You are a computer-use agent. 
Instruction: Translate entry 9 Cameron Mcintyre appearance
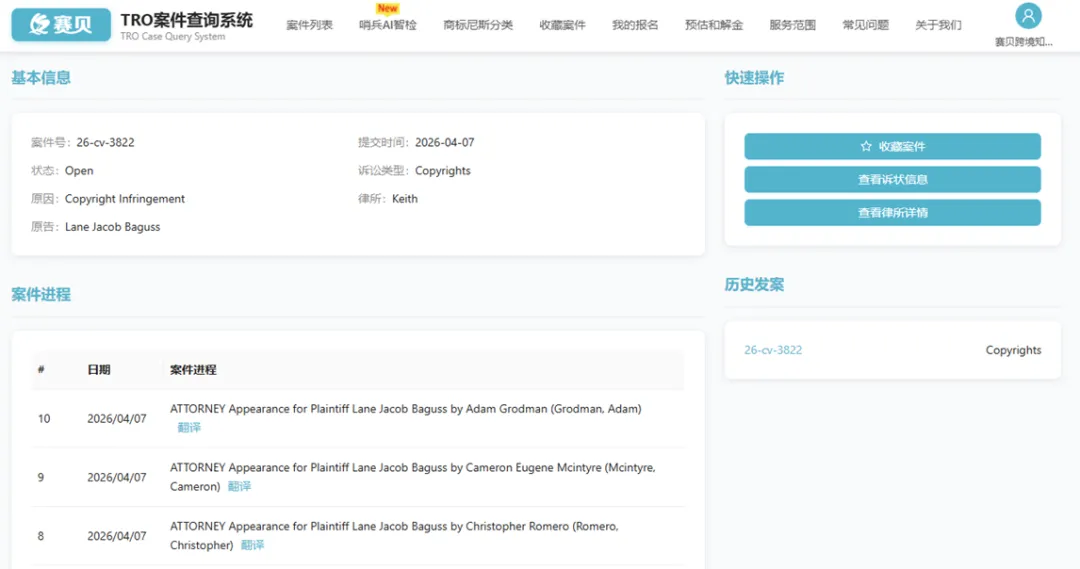(x=239, y=486)
